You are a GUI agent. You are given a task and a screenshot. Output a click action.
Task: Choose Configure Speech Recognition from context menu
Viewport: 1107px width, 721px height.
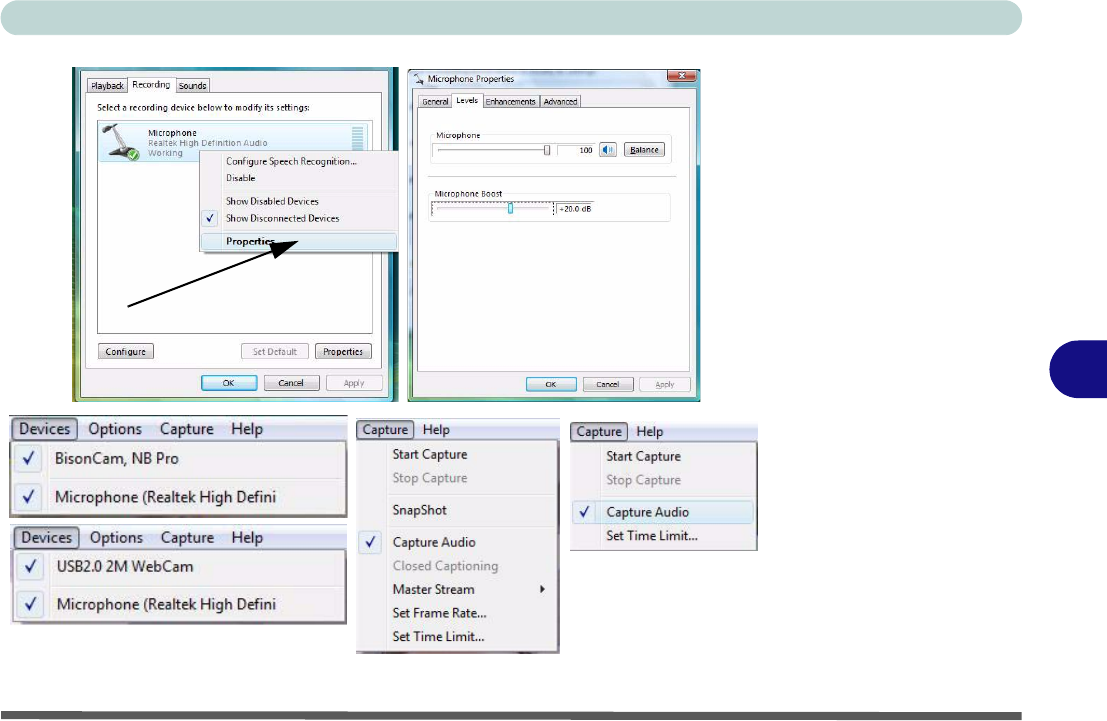click(299, 161)
